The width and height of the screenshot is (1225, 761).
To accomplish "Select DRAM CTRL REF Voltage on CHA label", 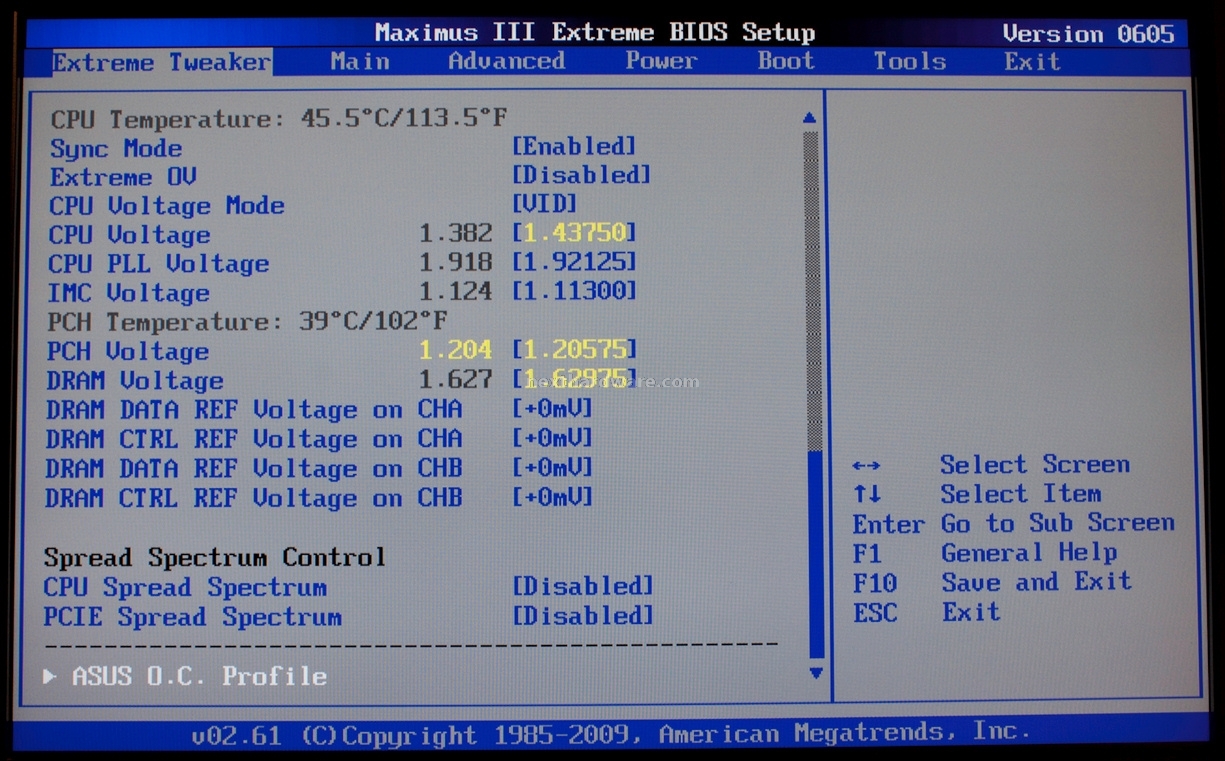I will 254,439.
